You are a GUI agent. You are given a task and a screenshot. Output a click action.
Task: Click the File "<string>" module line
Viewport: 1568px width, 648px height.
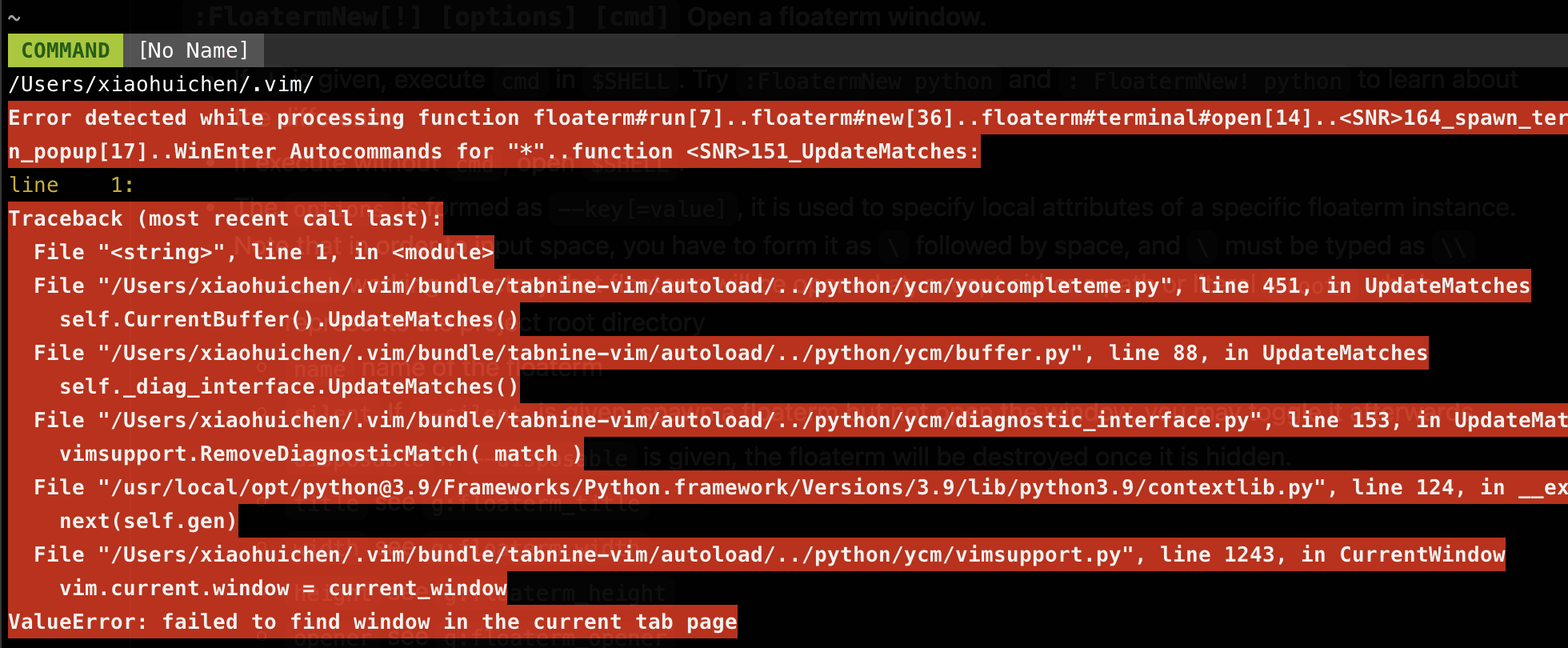click(263, 252)
